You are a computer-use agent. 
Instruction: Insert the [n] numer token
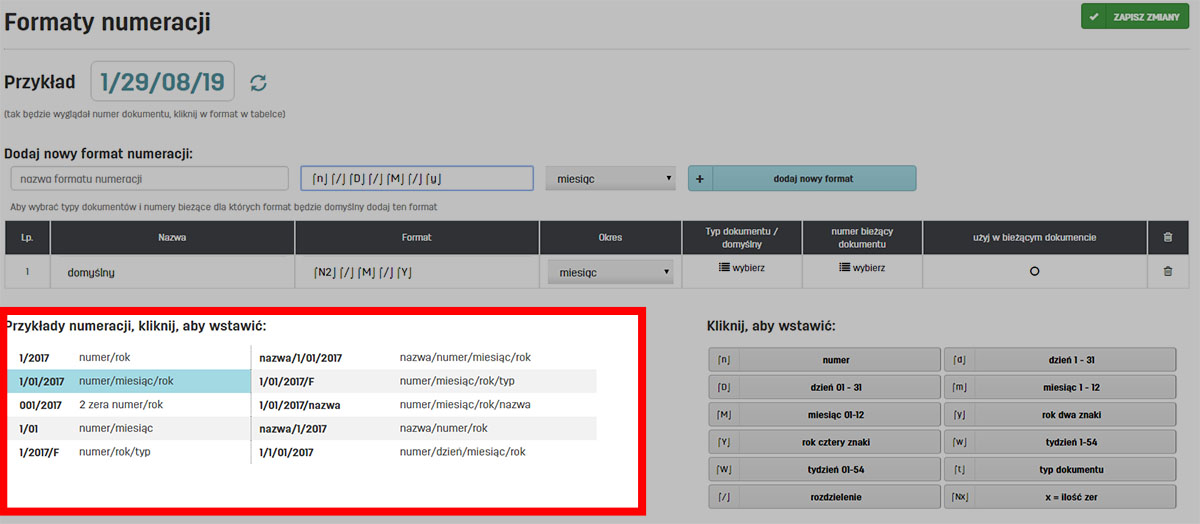[x=824, y=360]
